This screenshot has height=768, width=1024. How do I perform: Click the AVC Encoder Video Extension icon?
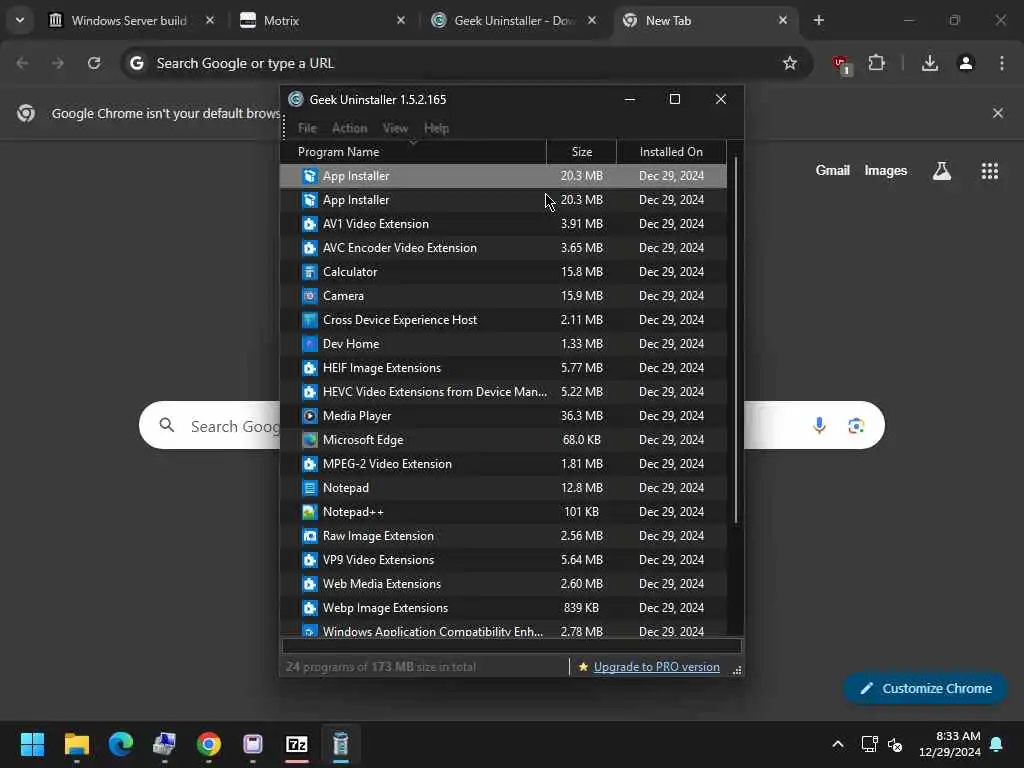[310, 248]
